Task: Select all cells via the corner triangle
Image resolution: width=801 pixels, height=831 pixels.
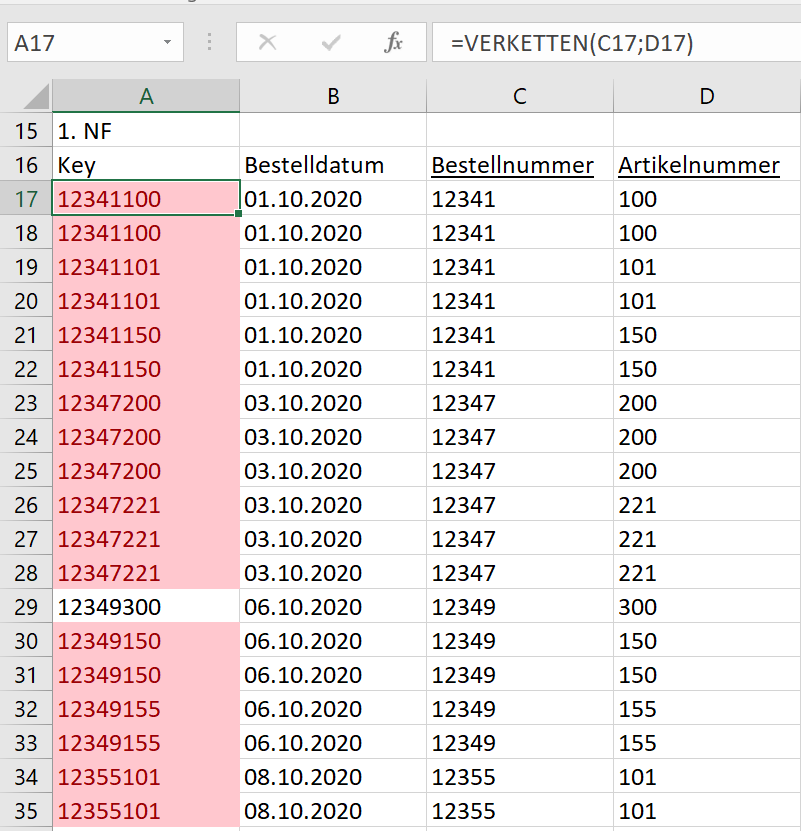Action: pyautogui.click(x=26, y=95)
